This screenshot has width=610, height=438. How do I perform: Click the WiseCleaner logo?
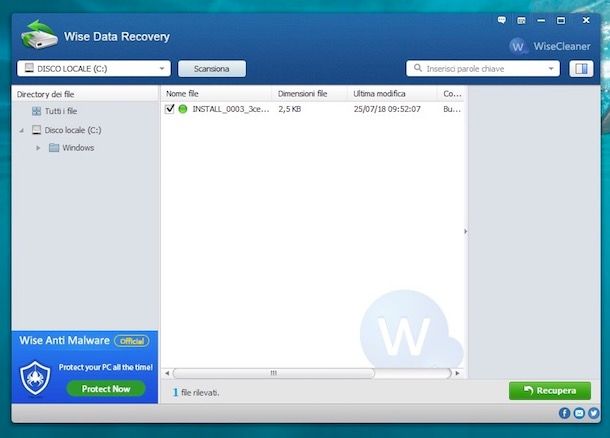550,46
